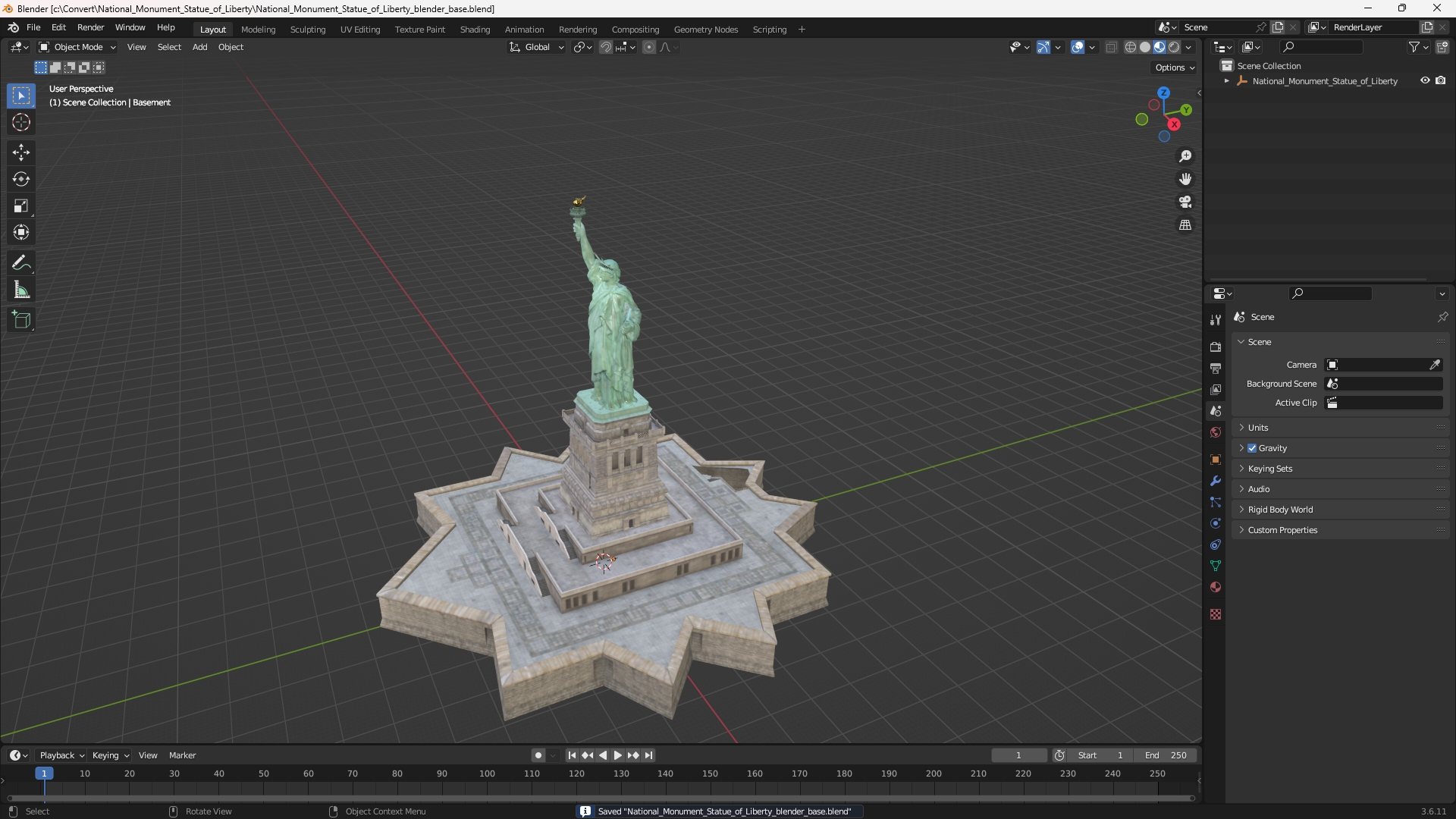Select the Annotate tool

[x=21, y=263]
